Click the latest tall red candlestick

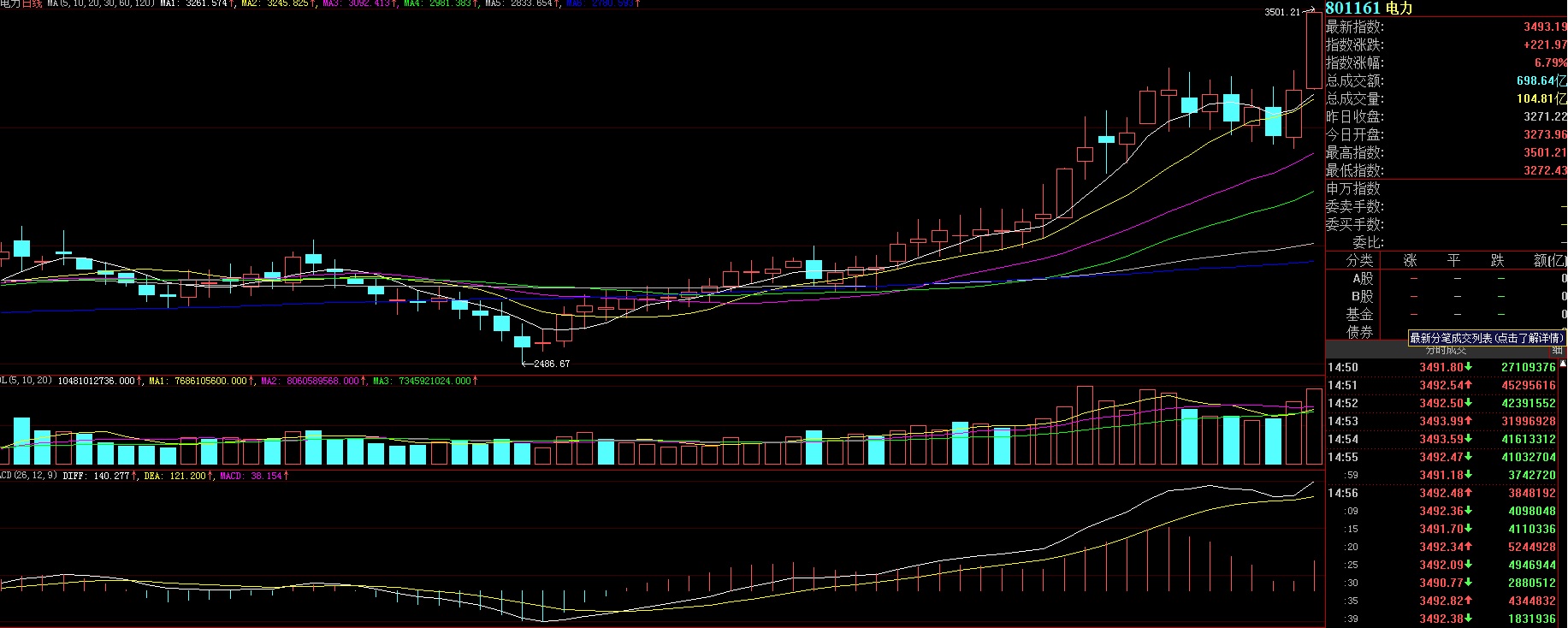coord(1313,51)
